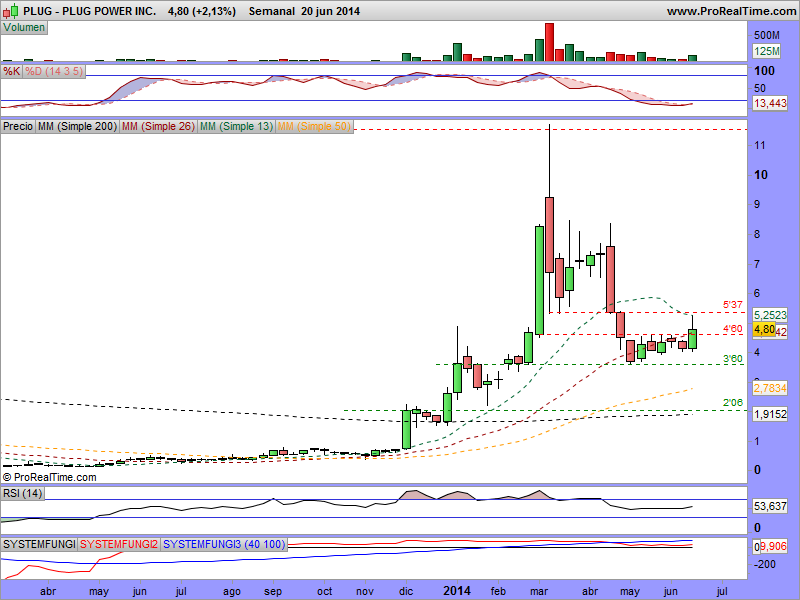Click the quote 4,80 (+2,13%) in header
Viewport: 800px width, 600px height.
point(202,11)
